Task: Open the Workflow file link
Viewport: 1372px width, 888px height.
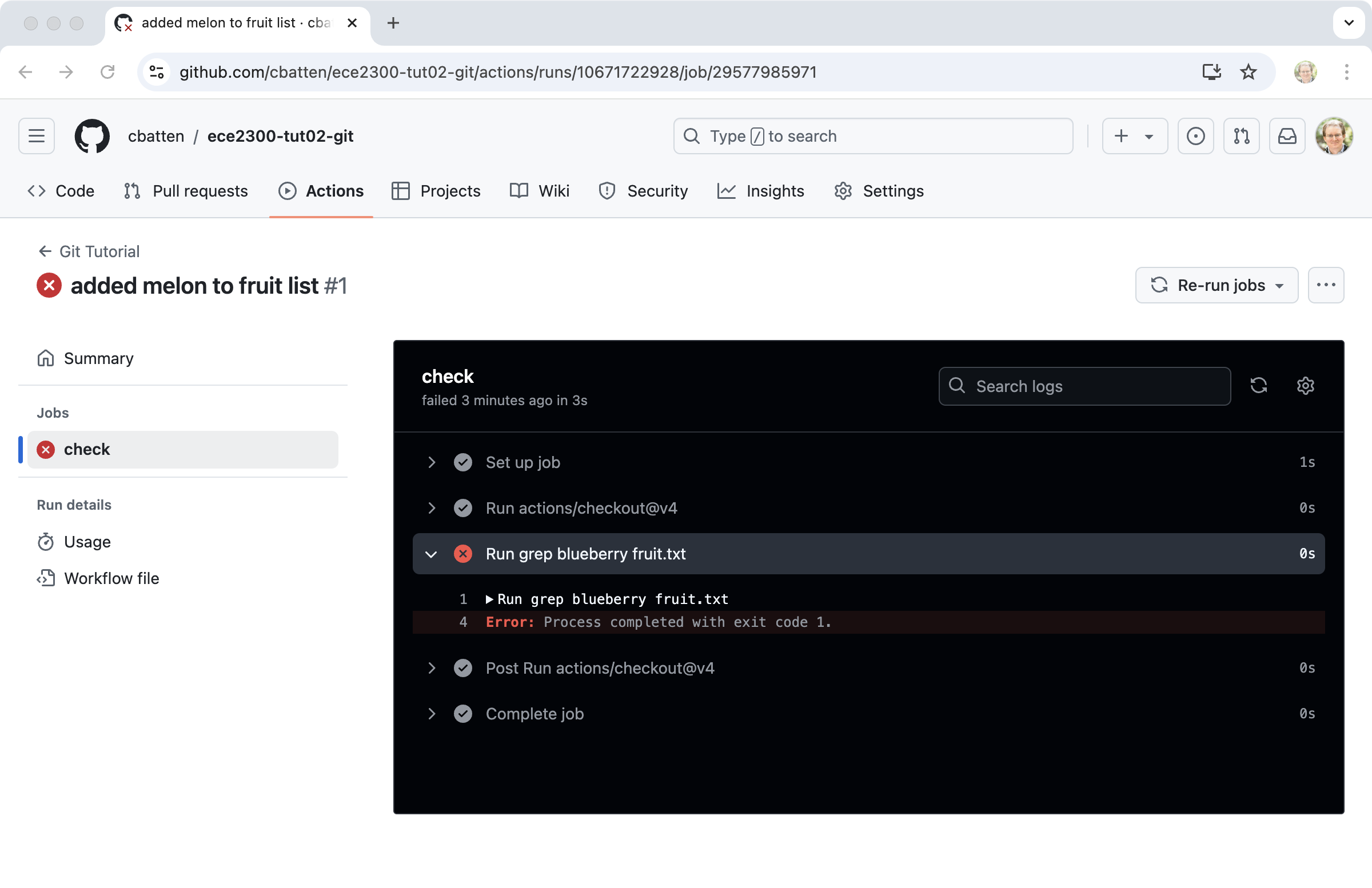Action: point(111,578)
